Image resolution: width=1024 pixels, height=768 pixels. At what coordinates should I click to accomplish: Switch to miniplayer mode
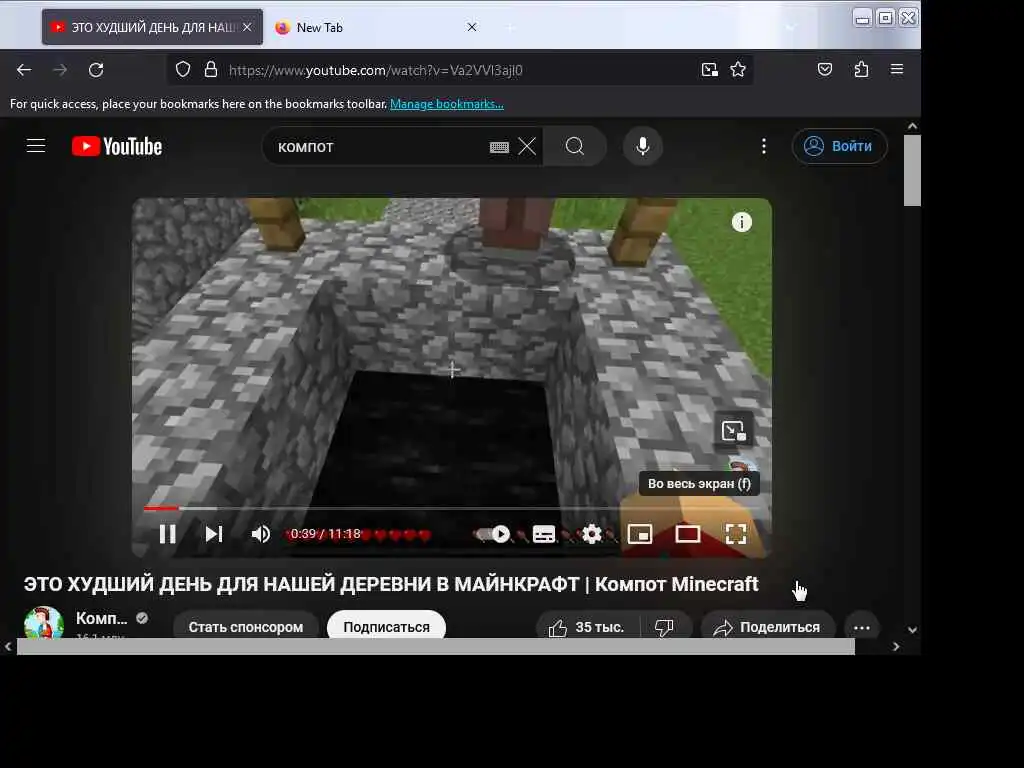pos(640,534)
